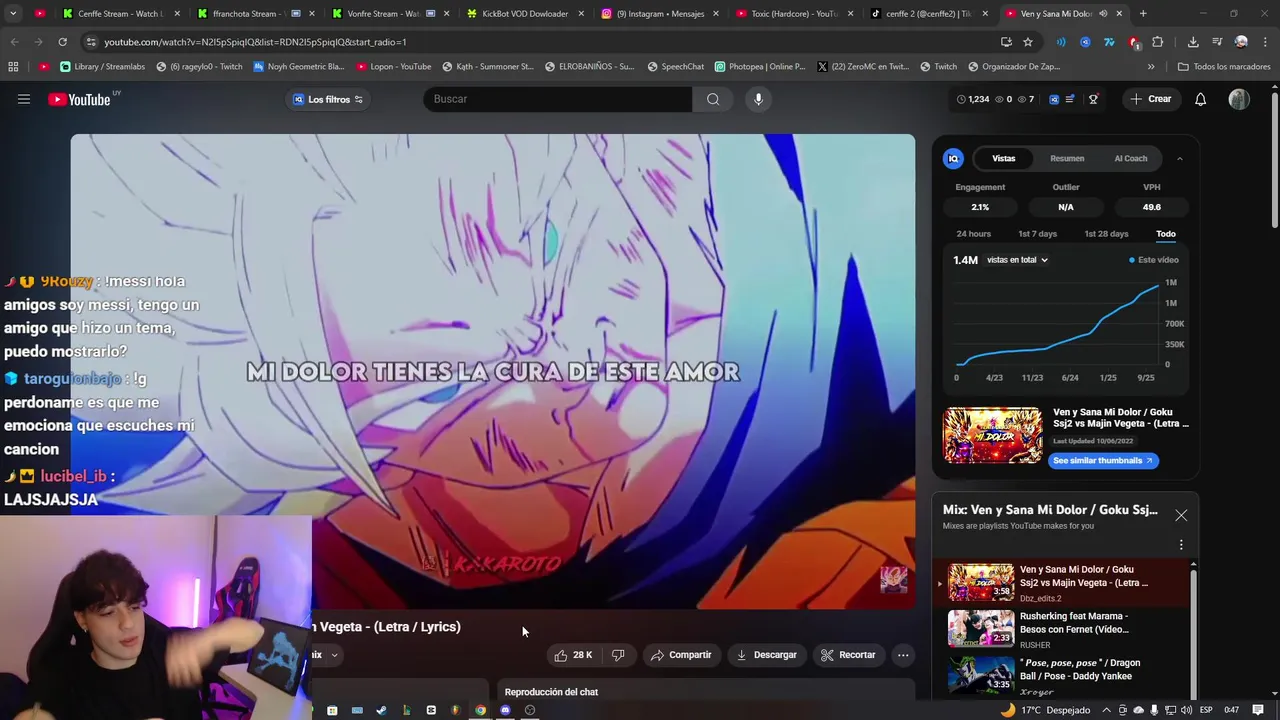Install app icon in the address bar
Viewport: 1280px width, 720px height.
pos(1006,42)
